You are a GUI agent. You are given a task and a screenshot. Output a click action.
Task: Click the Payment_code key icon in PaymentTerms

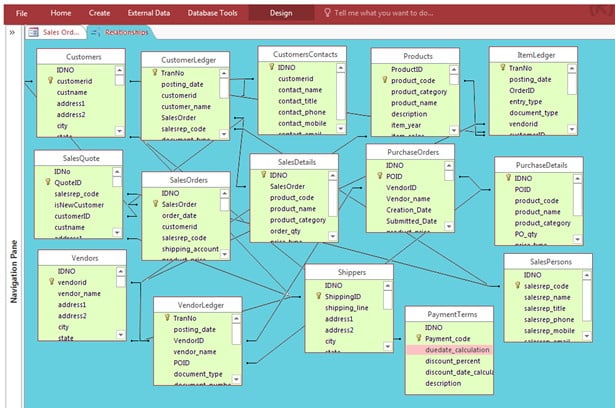418,337
